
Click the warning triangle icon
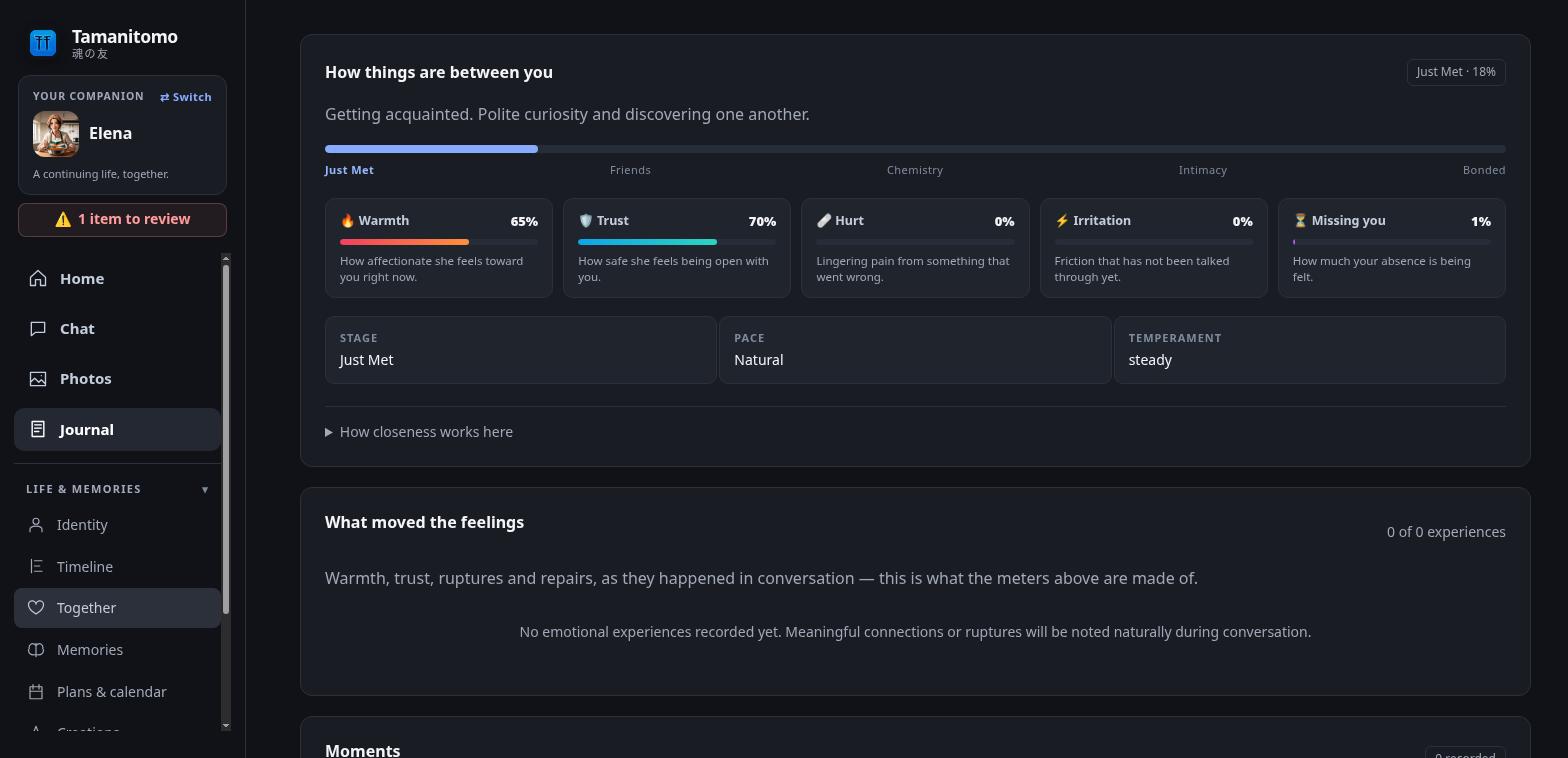[x=63, y=220]
